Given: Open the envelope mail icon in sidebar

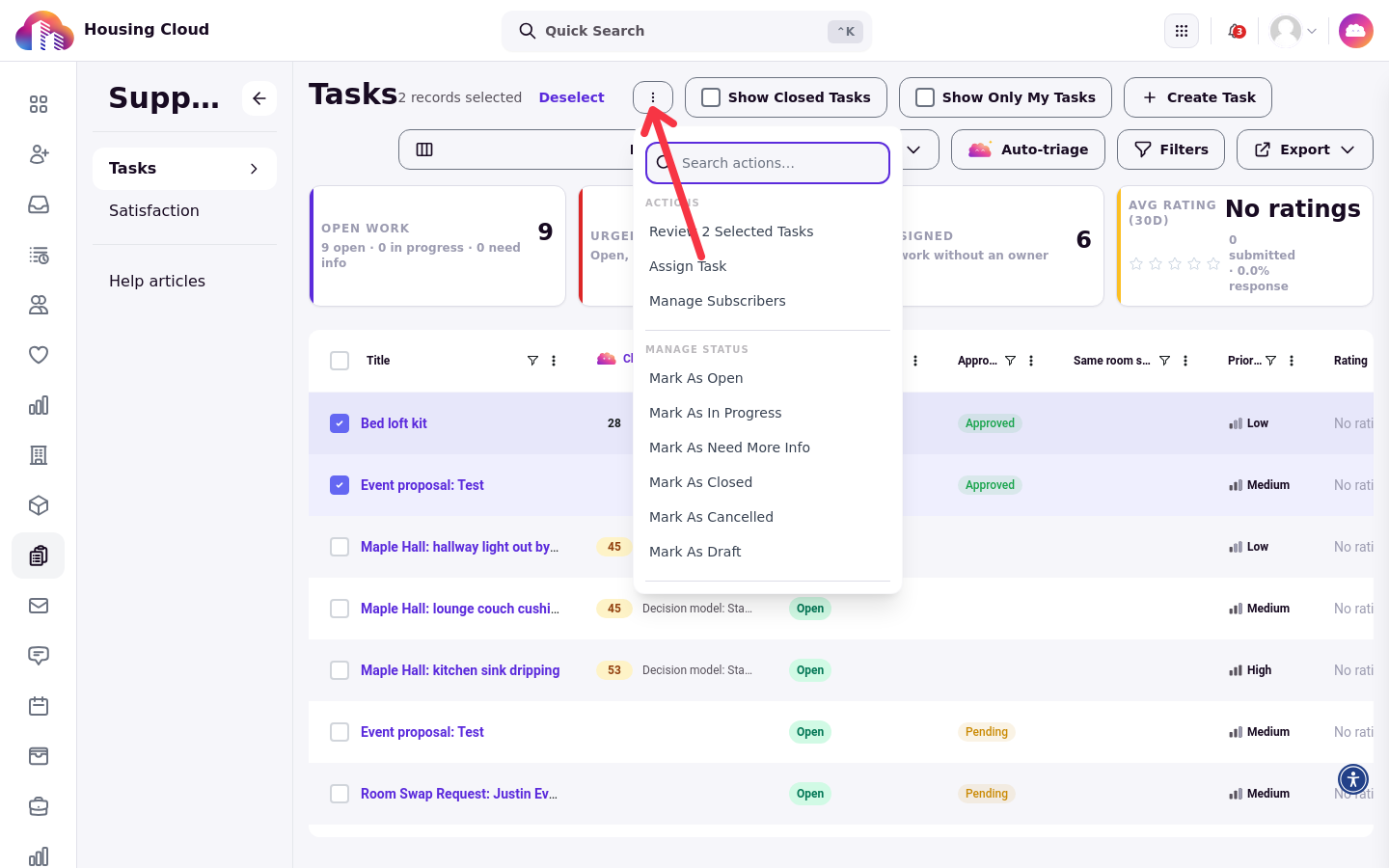Looking at the screenshot, I should point(39,606).
